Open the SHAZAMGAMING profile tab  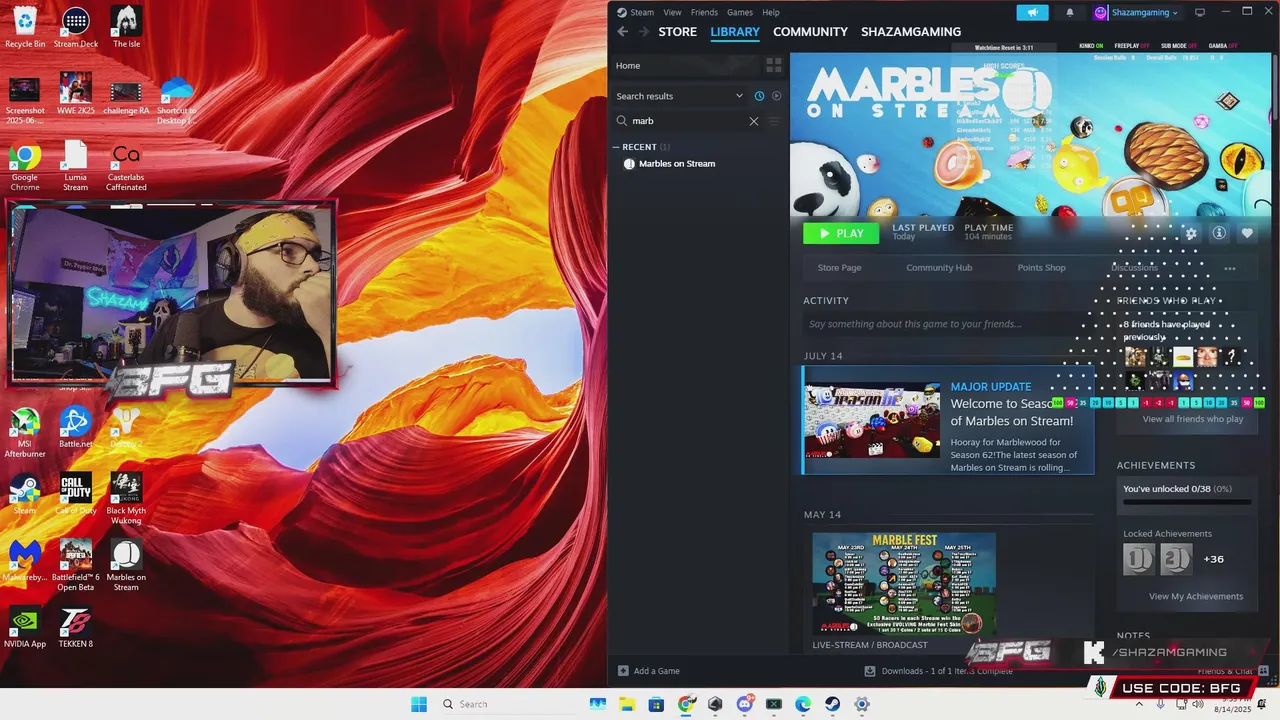pos(911,32)
